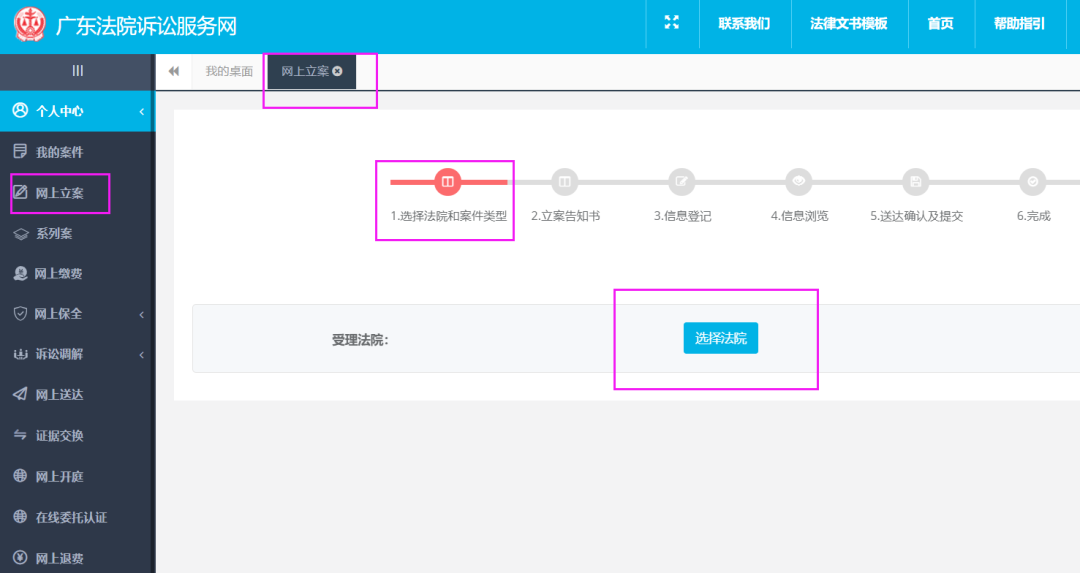Click the 网上缴费 payment icon

click(20, 273)
